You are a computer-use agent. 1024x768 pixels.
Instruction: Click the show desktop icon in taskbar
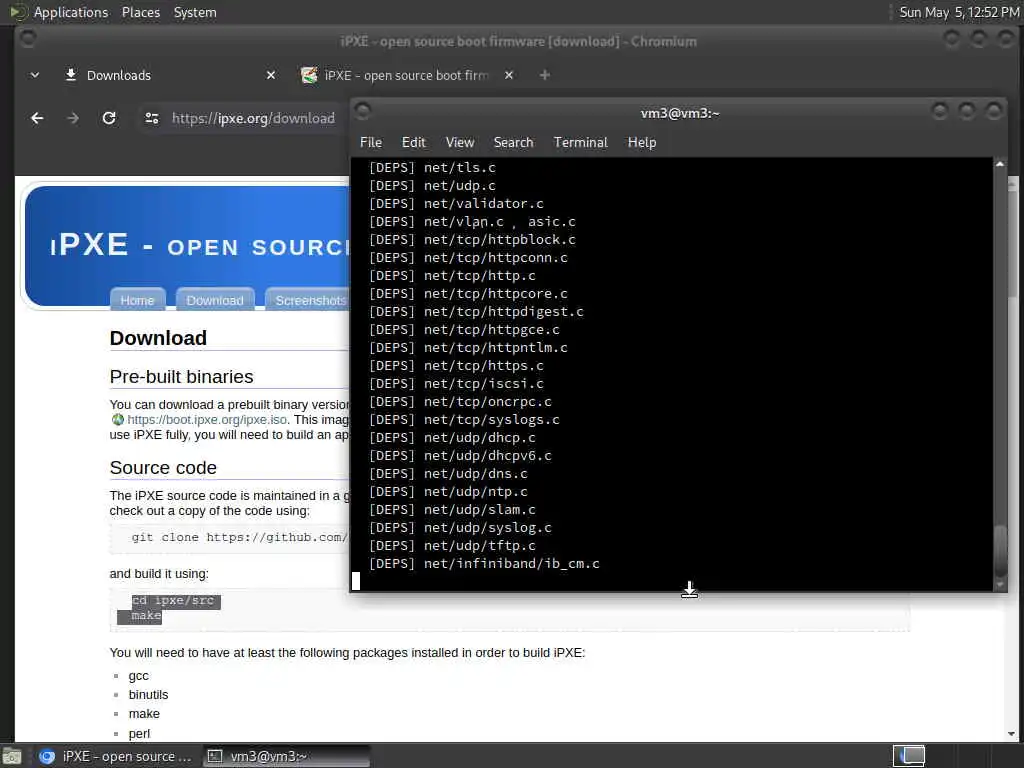click(12, 757)
